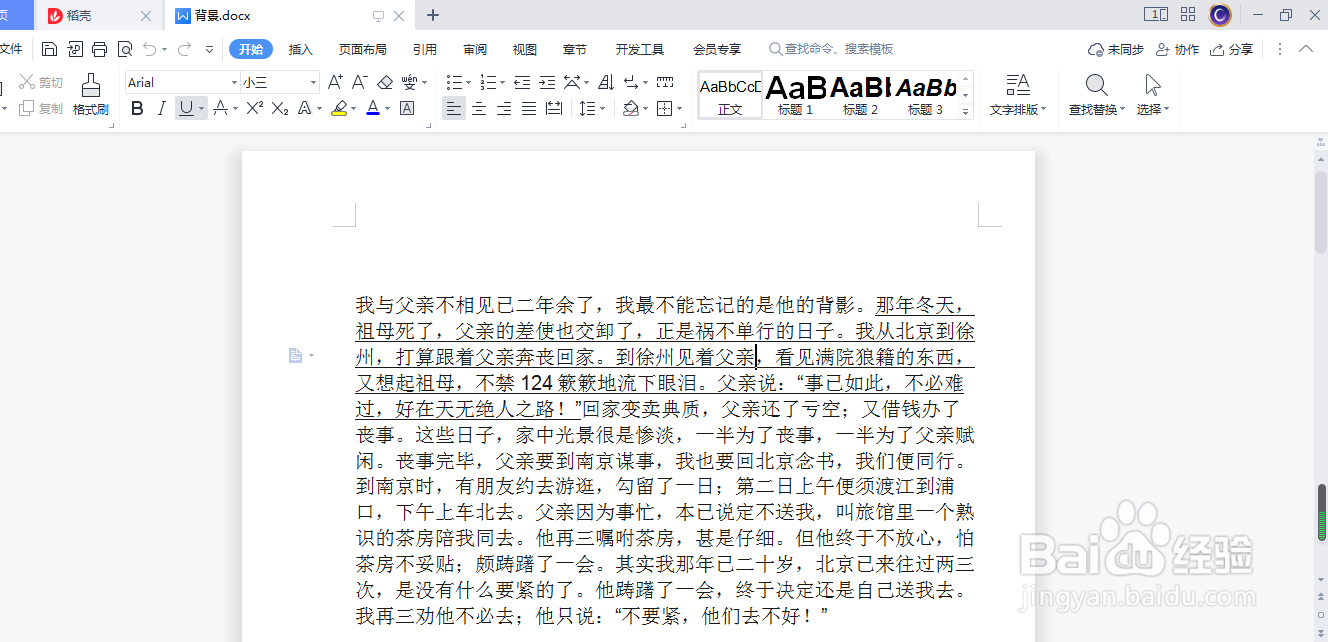This screenshot has width=1328, height=642.
Task: Expand the styles gallery more arrow
Action: click(x=966, y=112)
